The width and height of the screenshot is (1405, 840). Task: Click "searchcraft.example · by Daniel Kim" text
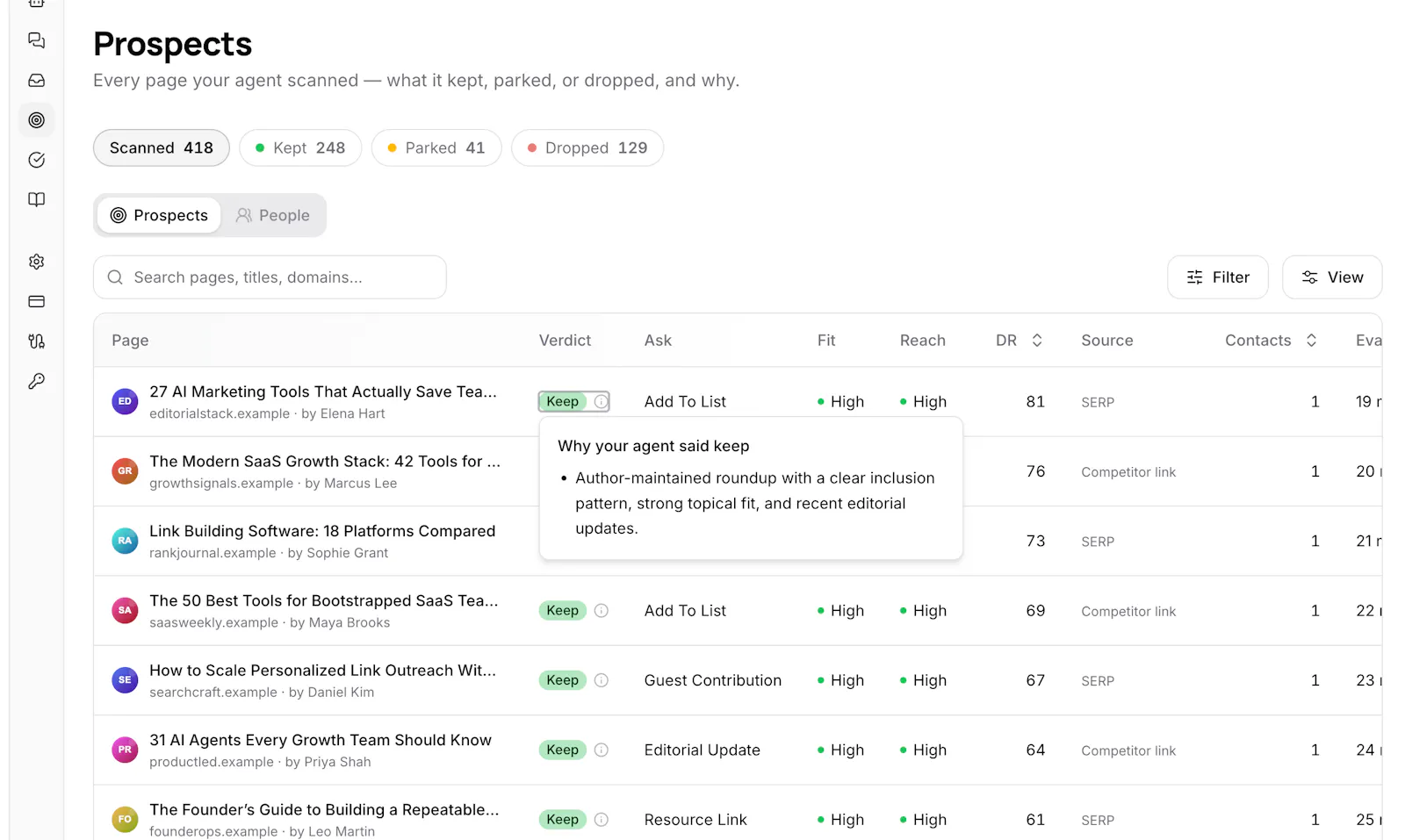pos(262,692)
